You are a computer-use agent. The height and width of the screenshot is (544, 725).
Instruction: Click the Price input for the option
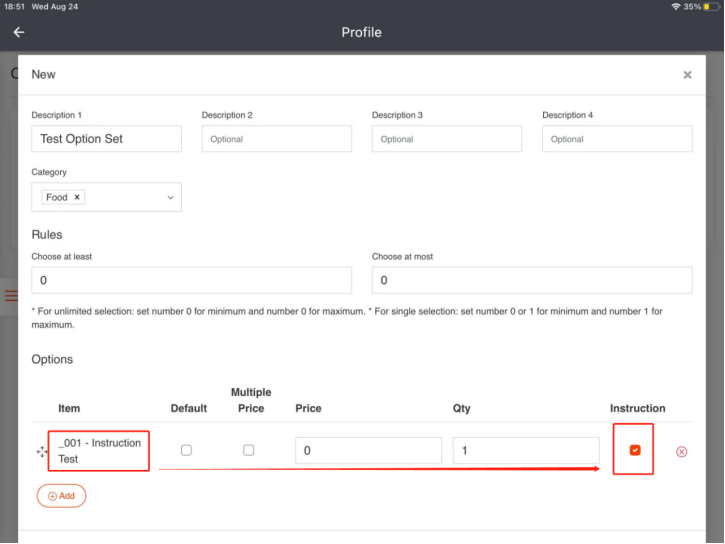368,451
